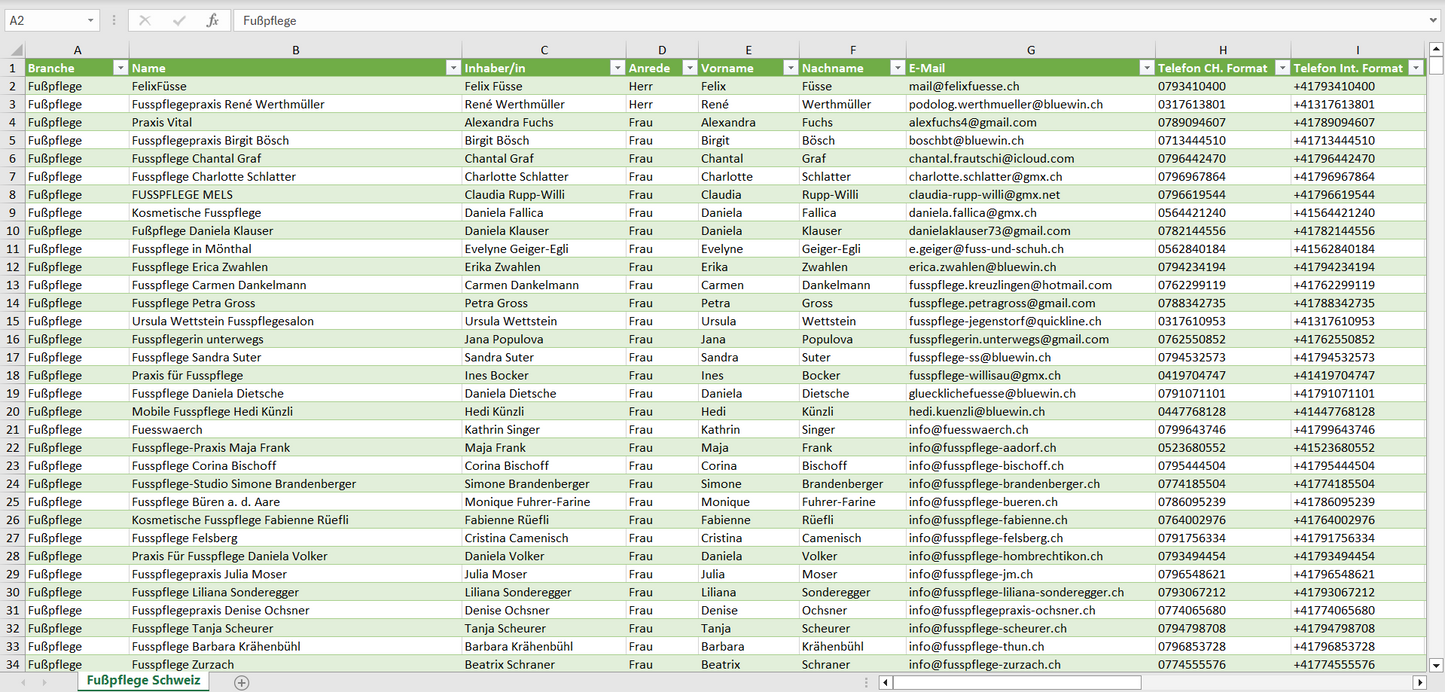Click the horizontal scrollbar right arrow
This screenshot has height=692, width=1445.
click(x=1419, y=682)
